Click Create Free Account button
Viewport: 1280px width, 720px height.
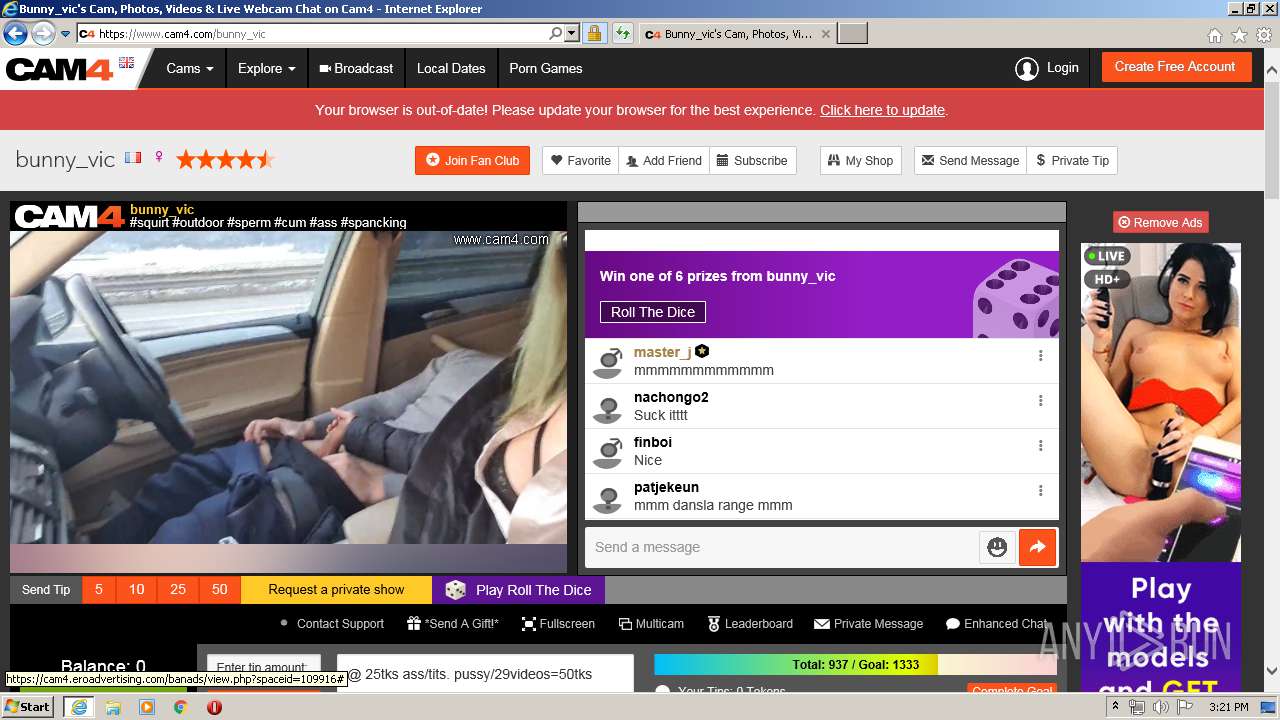click(x=1175, y=67)
